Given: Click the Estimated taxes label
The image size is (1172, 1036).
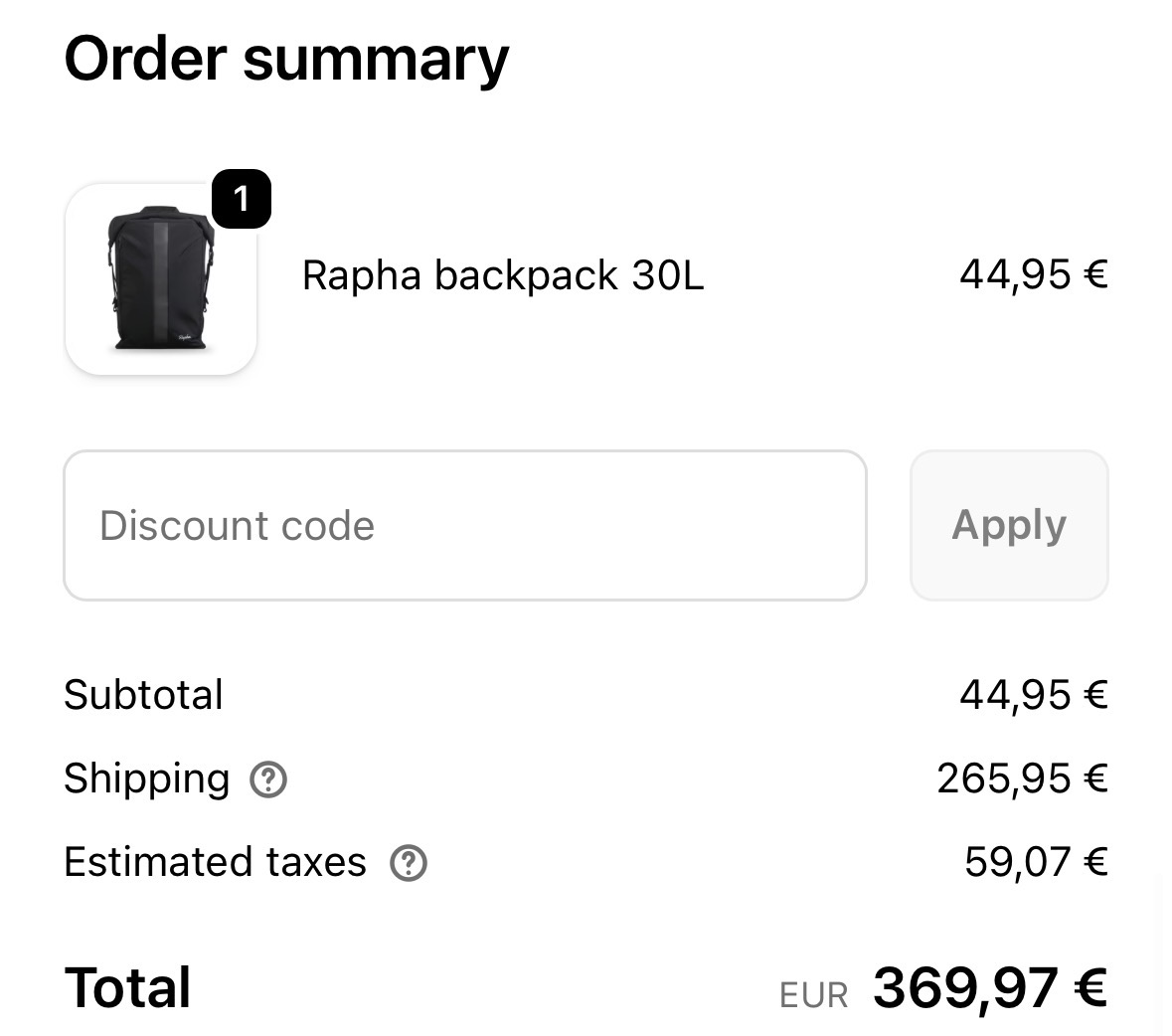Looking at the screenshot, I should tap(215, 862).
